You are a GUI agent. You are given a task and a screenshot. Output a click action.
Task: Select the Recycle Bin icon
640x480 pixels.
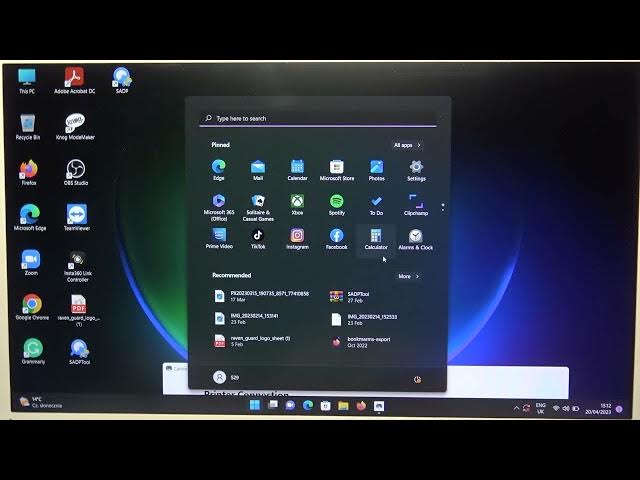pos(28,127)
